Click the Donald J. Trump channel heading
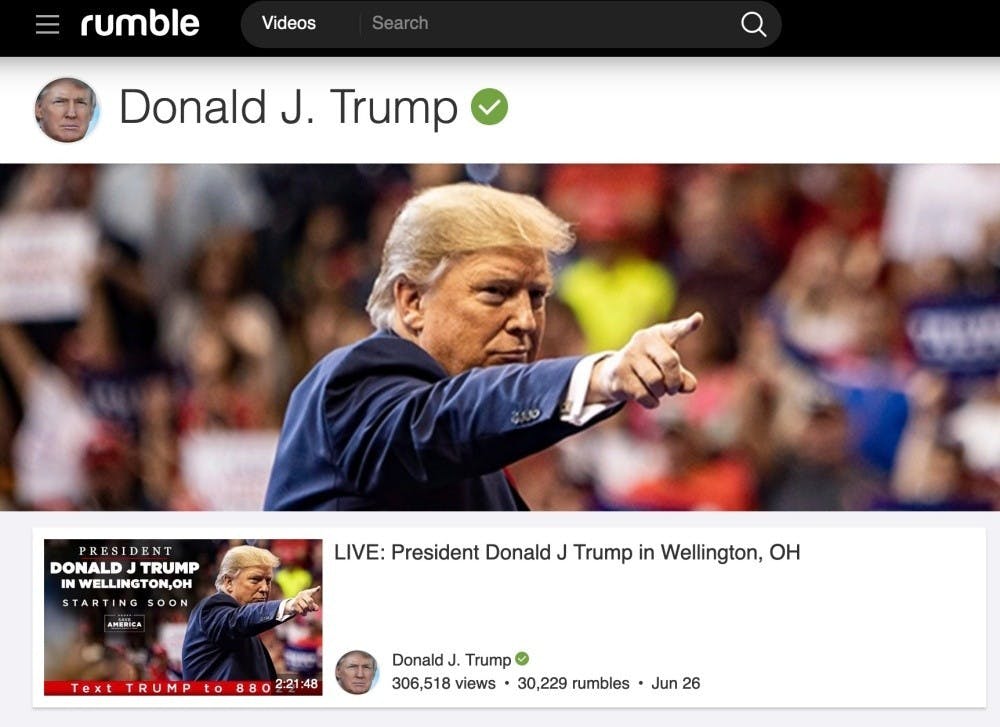 point(288,107)
